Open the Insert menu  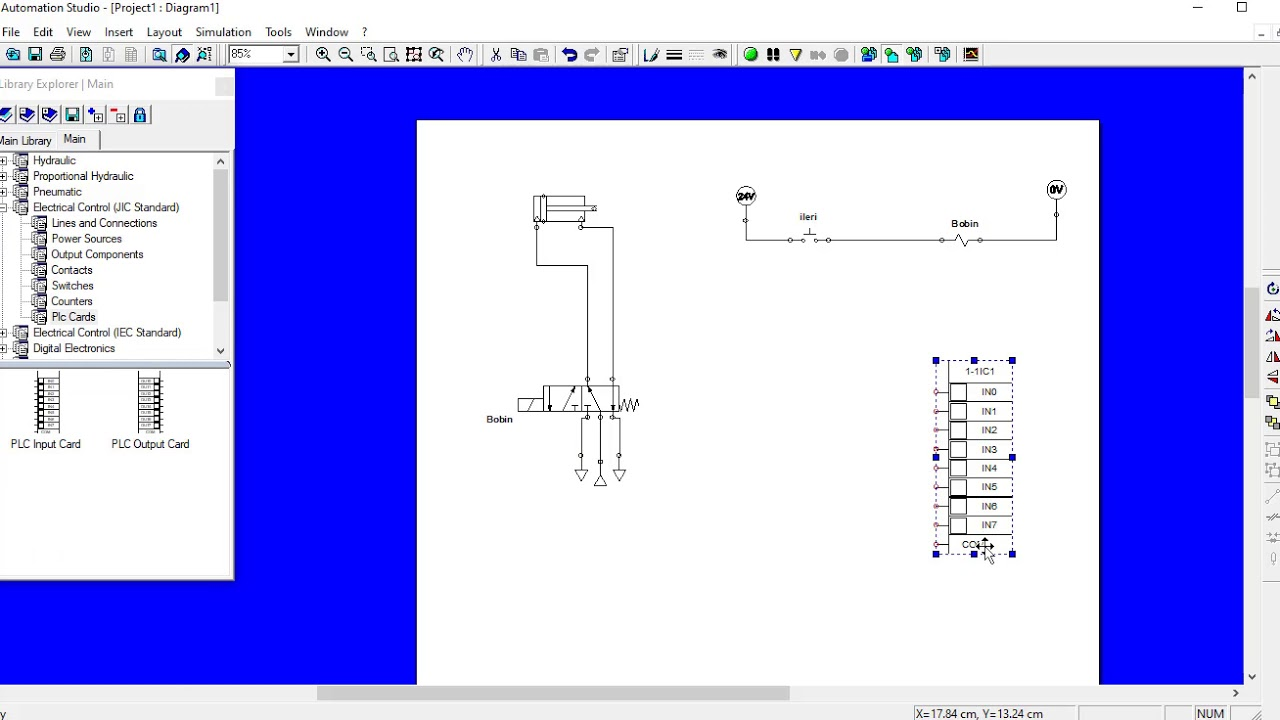[119, 32]
